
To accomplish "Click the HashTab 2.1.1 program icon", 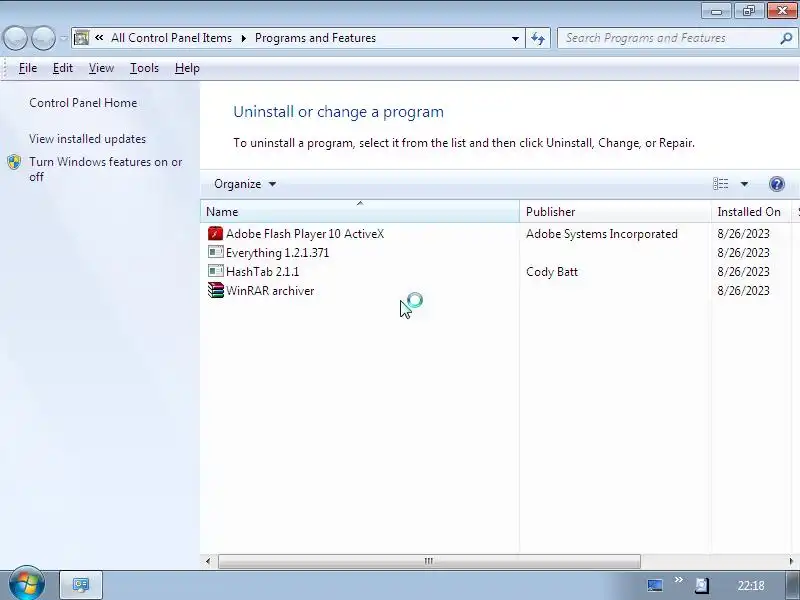I will [x=215, y=271].
